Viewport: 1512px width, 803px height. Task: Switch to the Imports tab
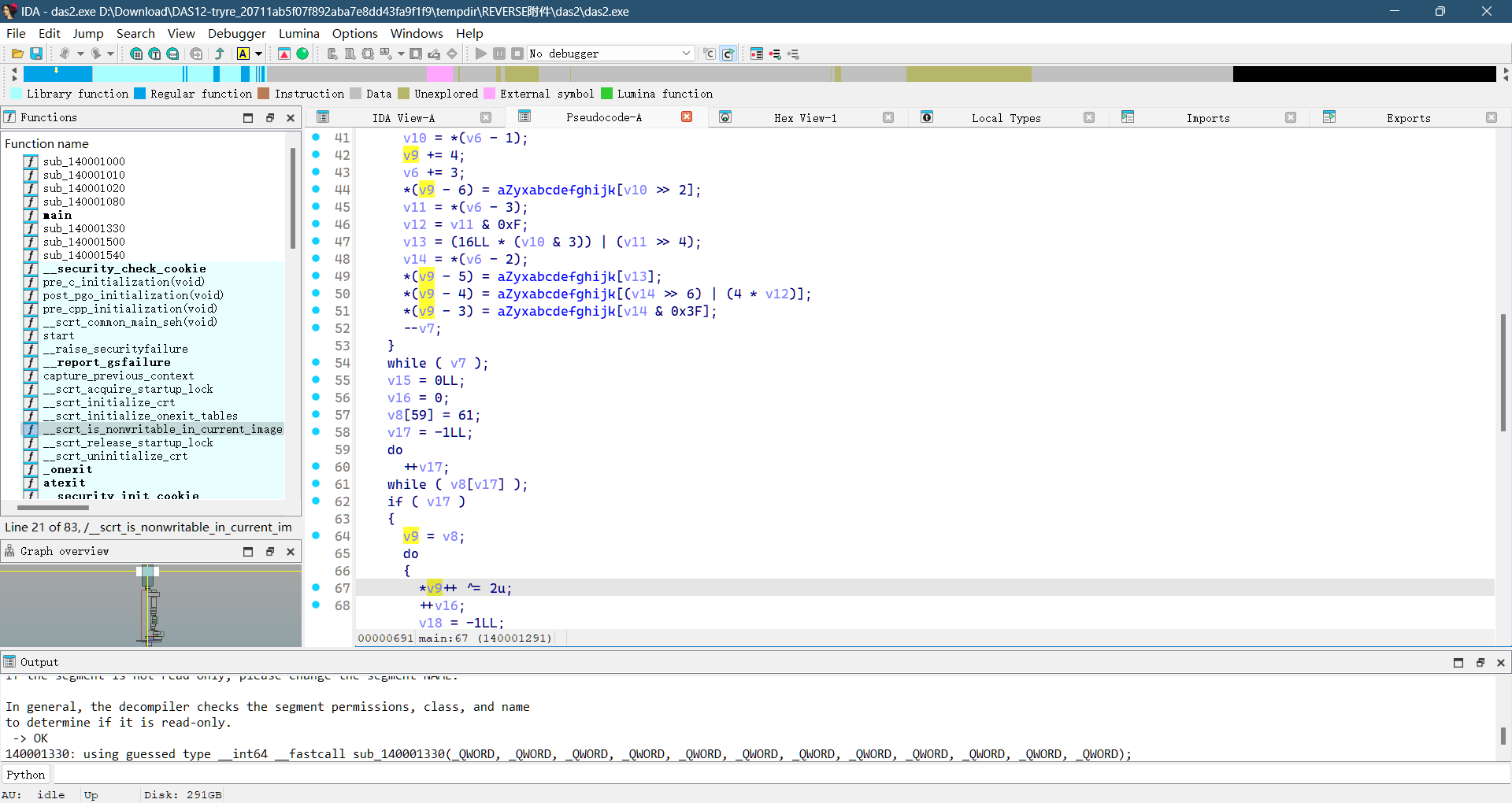(x=1208, y=117)
